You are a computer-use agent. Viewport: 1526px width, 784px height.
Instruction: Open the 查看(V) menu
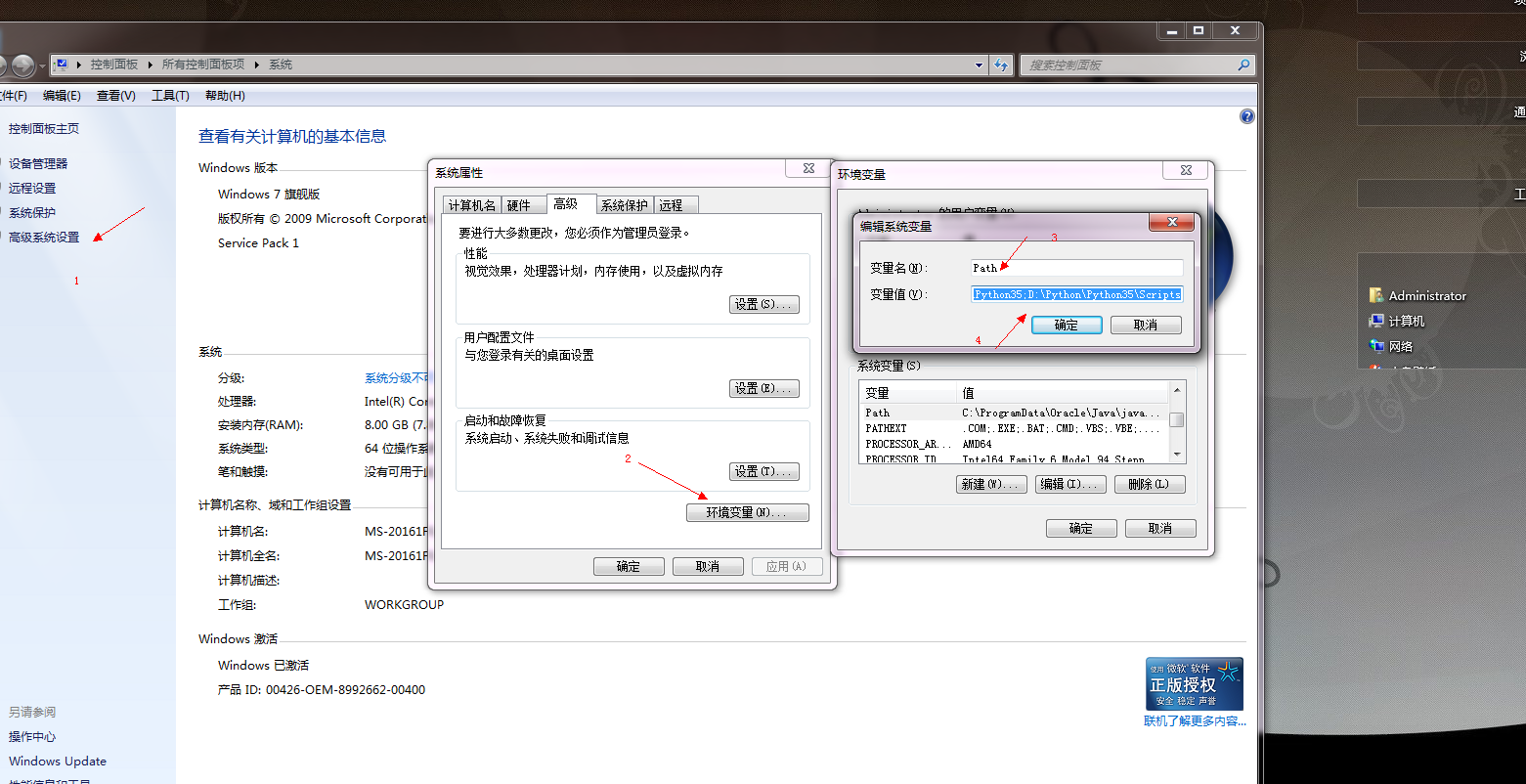click(115, 96)
